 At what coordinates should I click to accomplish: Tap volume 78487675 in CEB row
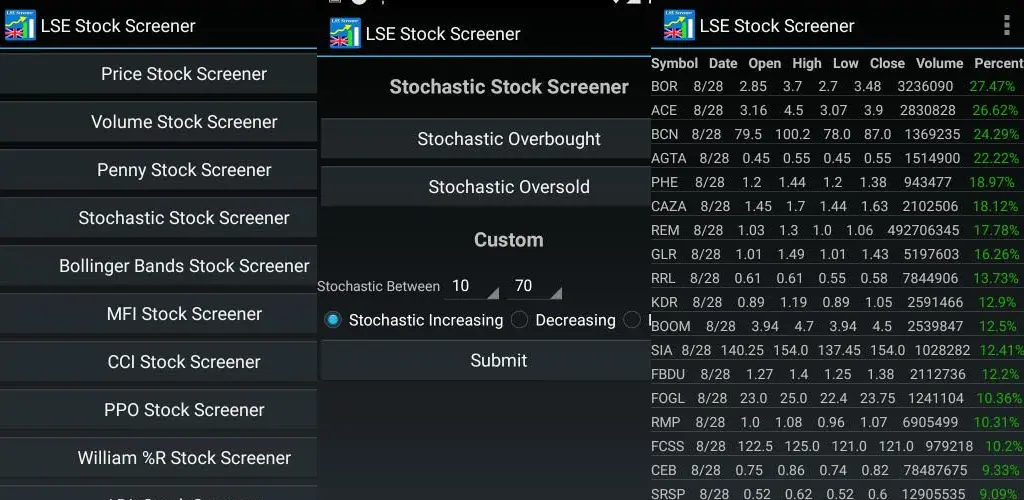(935, 471)
